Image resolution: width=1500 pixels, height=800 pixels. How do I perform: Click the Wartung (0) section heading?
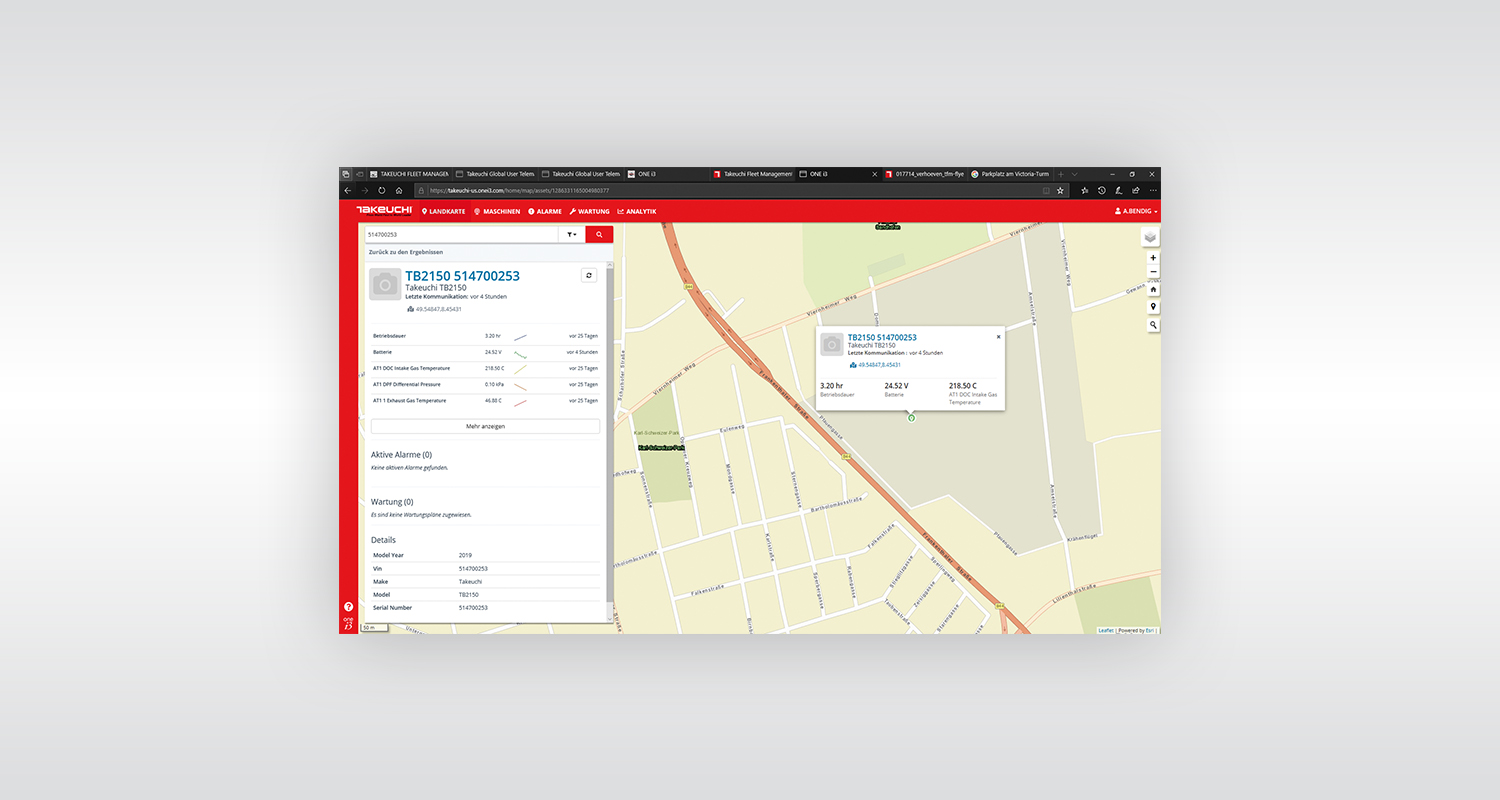pos(392,502)
